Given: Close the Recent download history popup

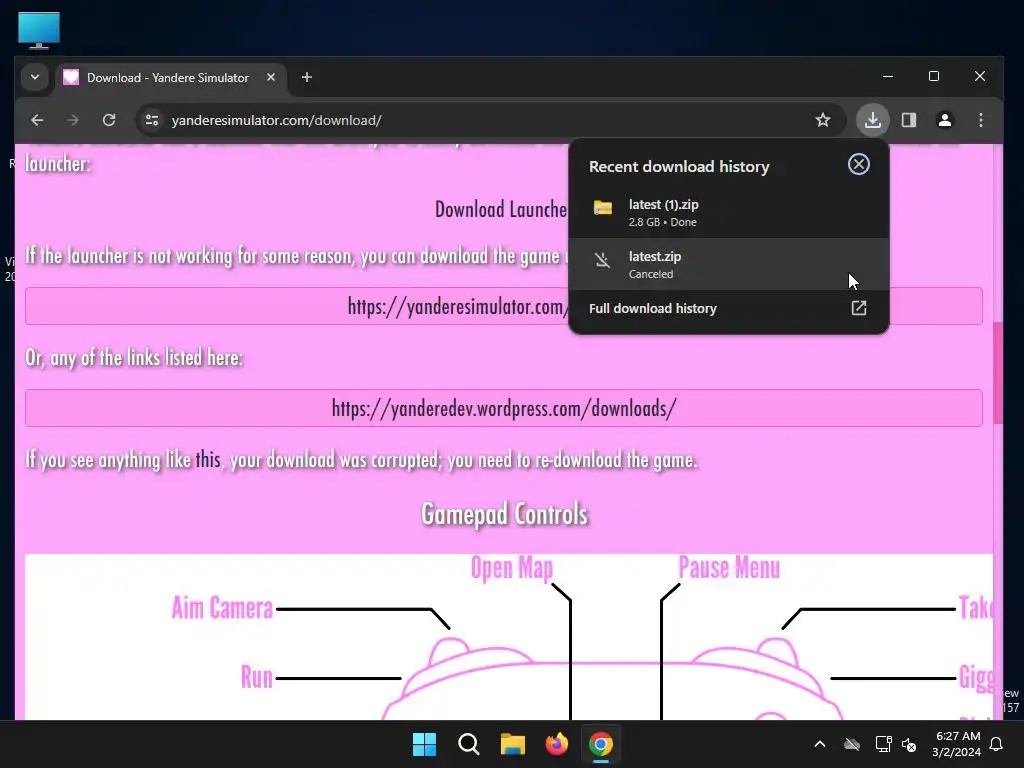Looking at the screenshot, I should pos(859,165).
